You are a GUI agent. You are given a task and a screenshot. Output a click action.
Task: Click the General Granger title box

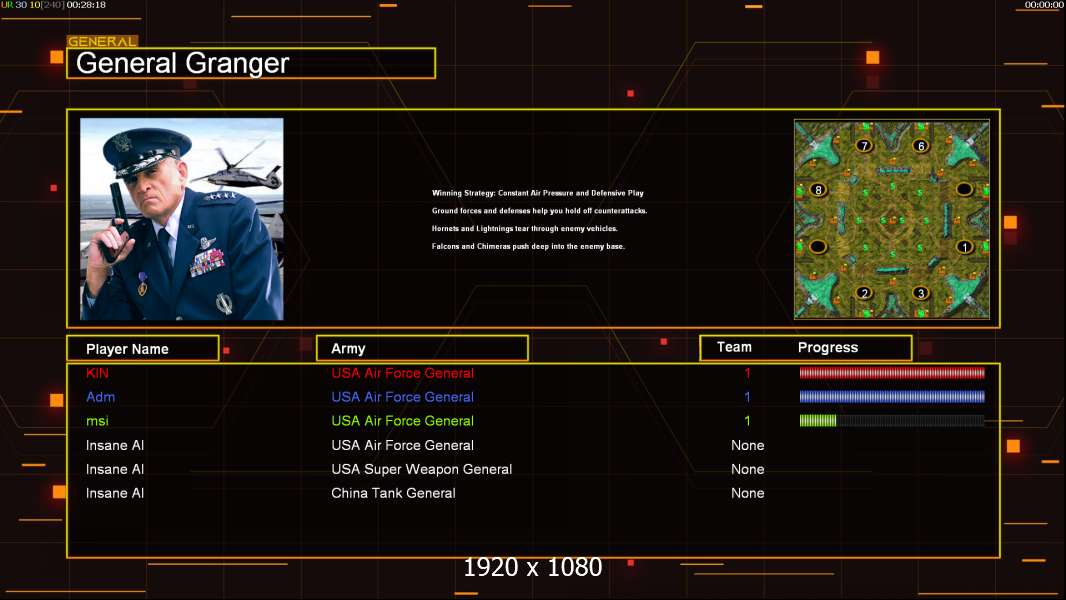(251, 63)
